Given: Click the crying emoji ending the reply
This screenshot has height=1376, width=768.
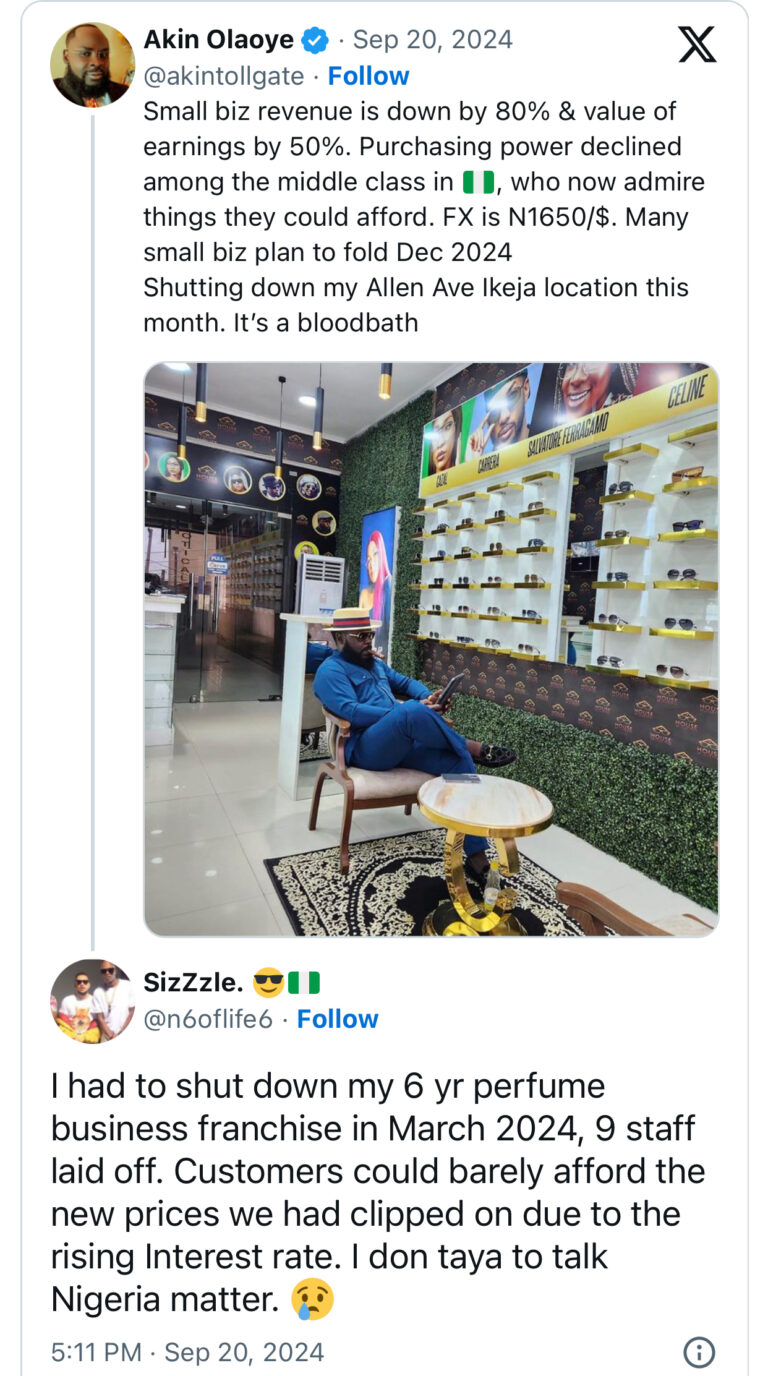Looking at the screenshot, I should pyautogui.click(x=312, y=1299).
